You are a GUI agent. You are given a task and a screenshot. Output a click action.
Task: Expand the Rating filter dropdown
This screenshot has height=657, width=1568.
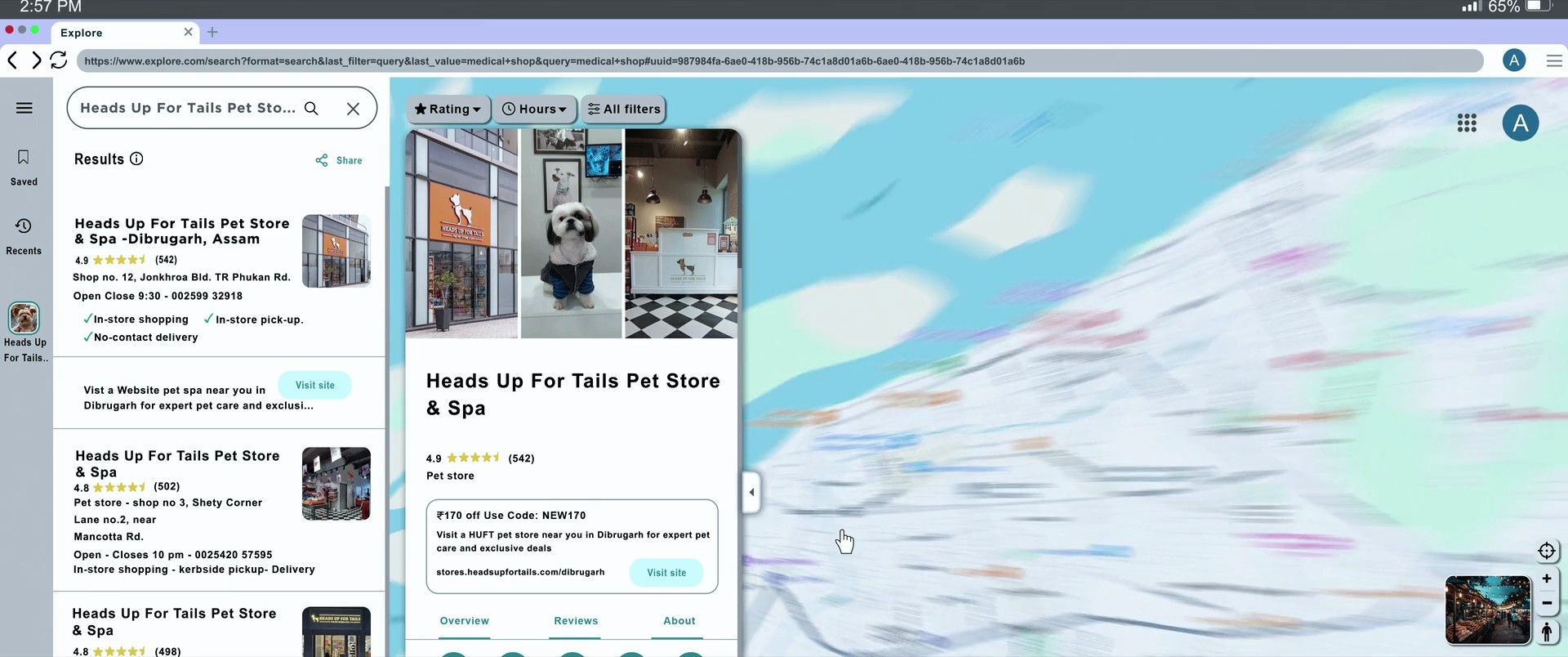(x=448, y=109)
